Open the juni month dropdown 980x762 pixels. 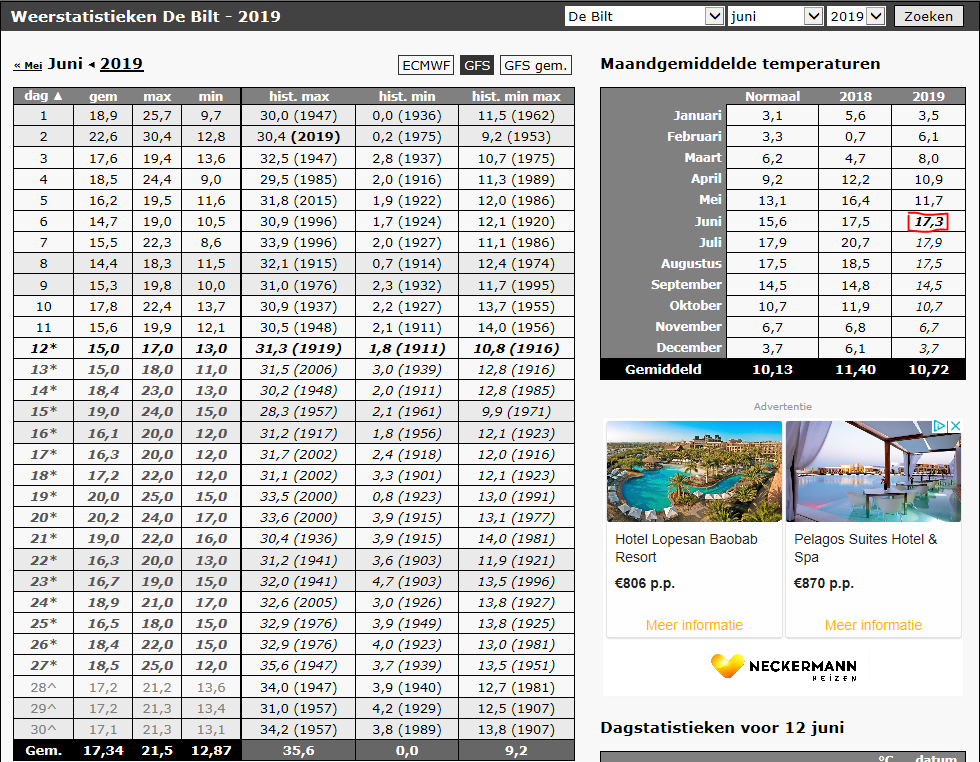[775, 16]
